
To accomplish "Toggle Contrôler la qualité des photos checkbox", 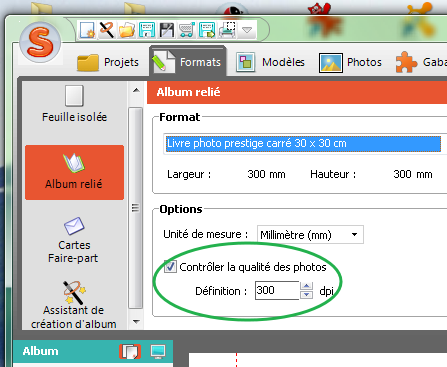I will (x=170, y=267).
